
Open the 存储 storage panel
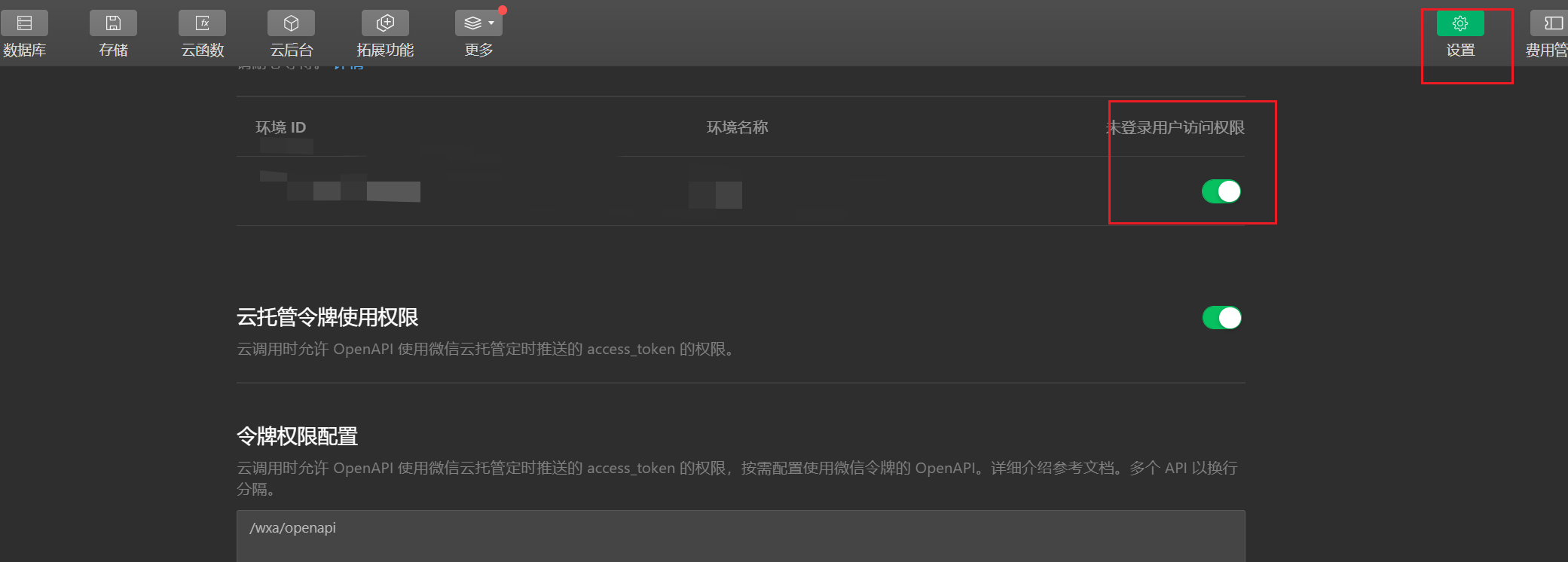[113, 34]
